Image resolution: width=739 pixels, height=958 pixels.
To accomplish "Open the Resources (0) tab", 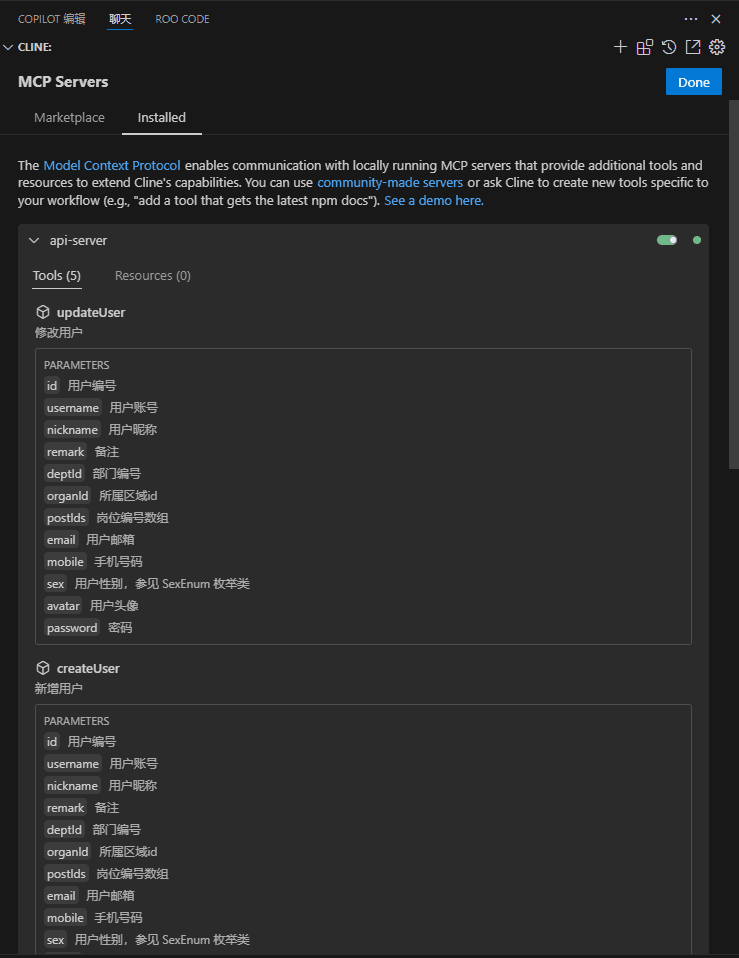I will (153, 276).
